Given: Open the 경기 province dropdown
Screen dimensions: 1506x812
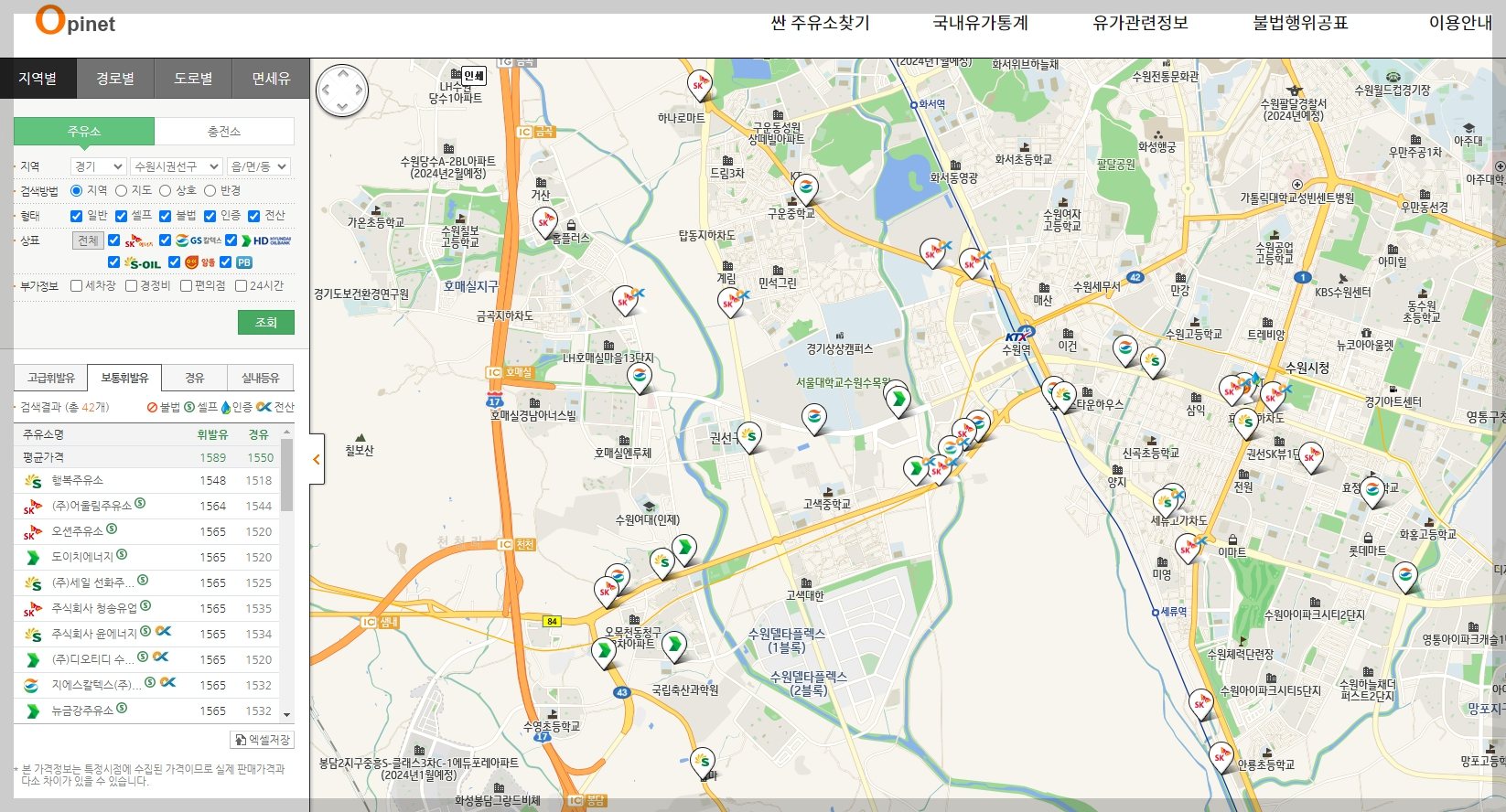Looking at the screenshot, I should (x=98, y=166).
